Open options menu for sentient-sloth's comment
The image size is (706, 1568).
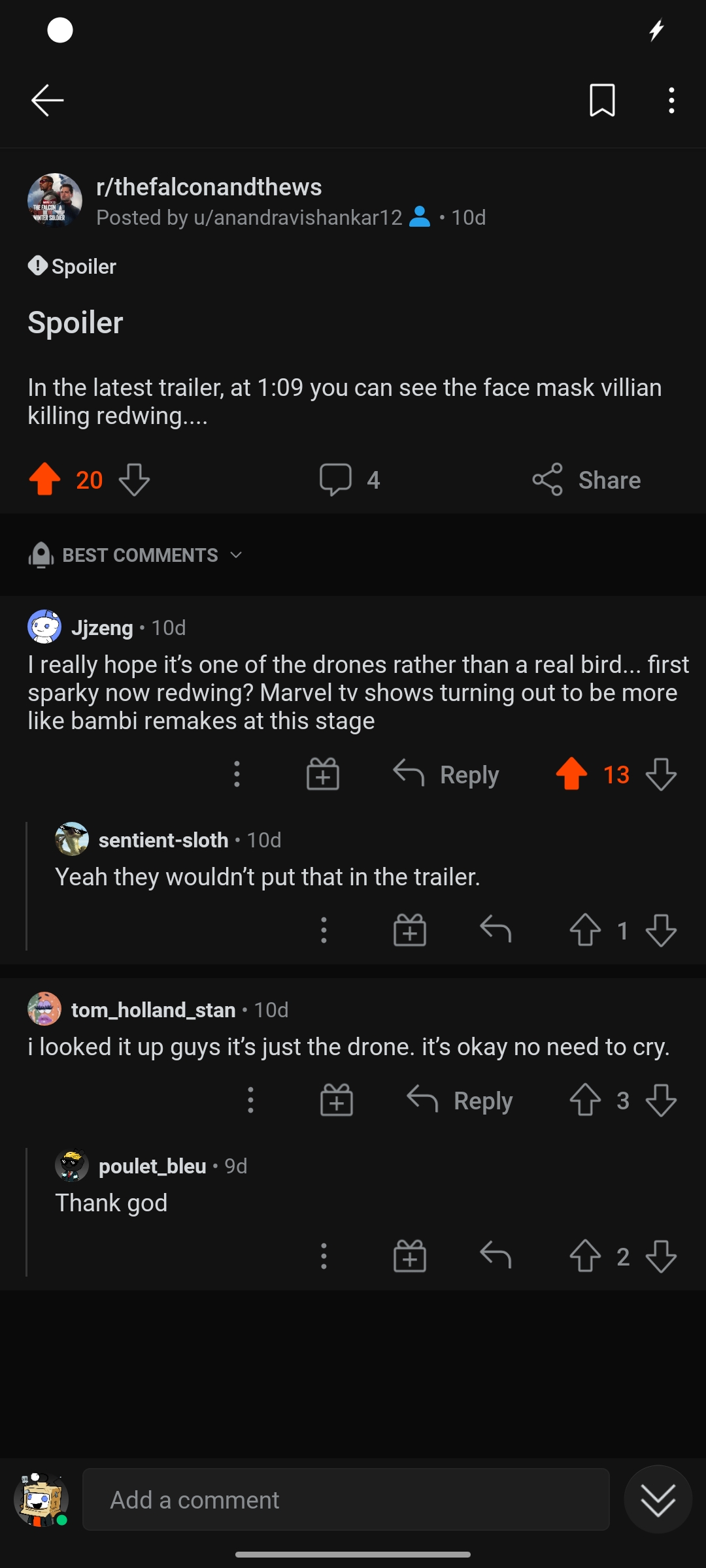pos(324,930)
